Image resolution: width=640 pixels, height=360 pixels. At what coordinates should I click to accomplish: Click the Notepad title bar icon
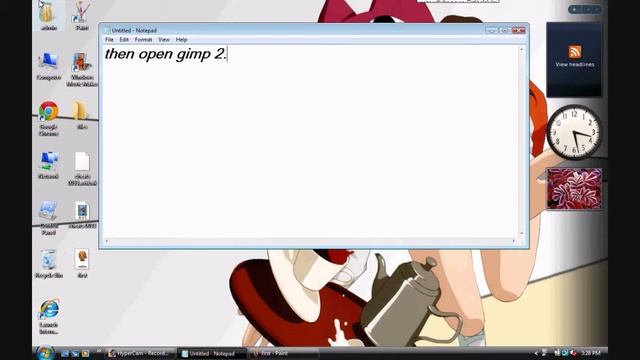coord(107,31)
